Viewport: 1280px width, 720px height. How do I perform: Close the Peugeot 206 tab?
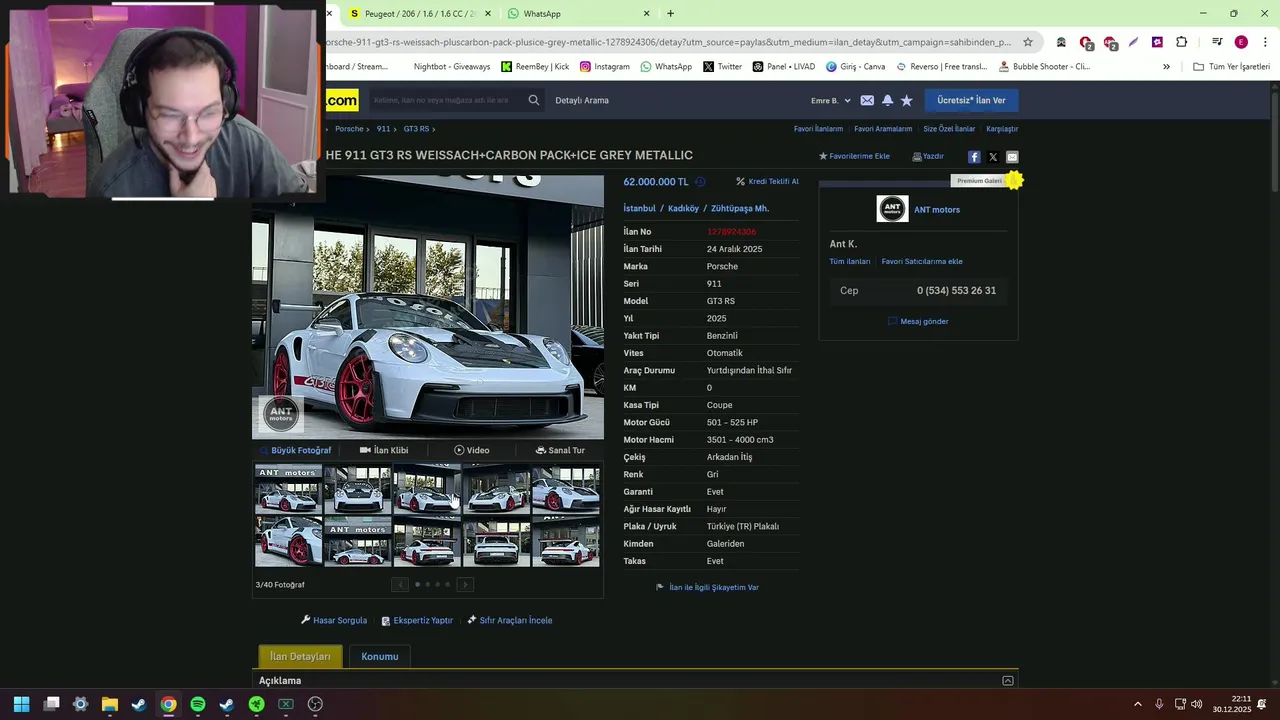[487, 14]
